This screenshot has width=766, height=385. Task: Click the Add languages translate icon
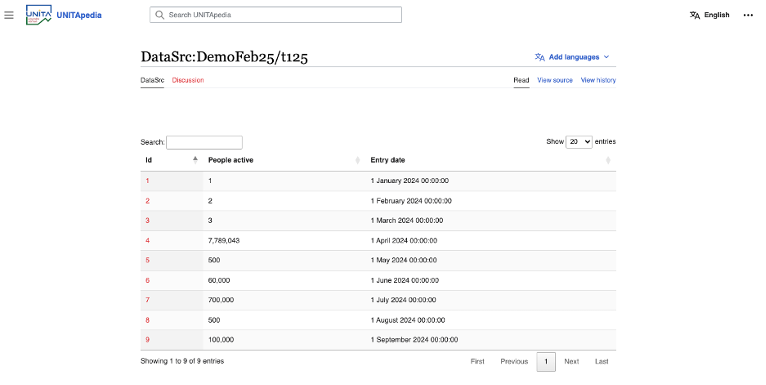(x=539, y=57)
